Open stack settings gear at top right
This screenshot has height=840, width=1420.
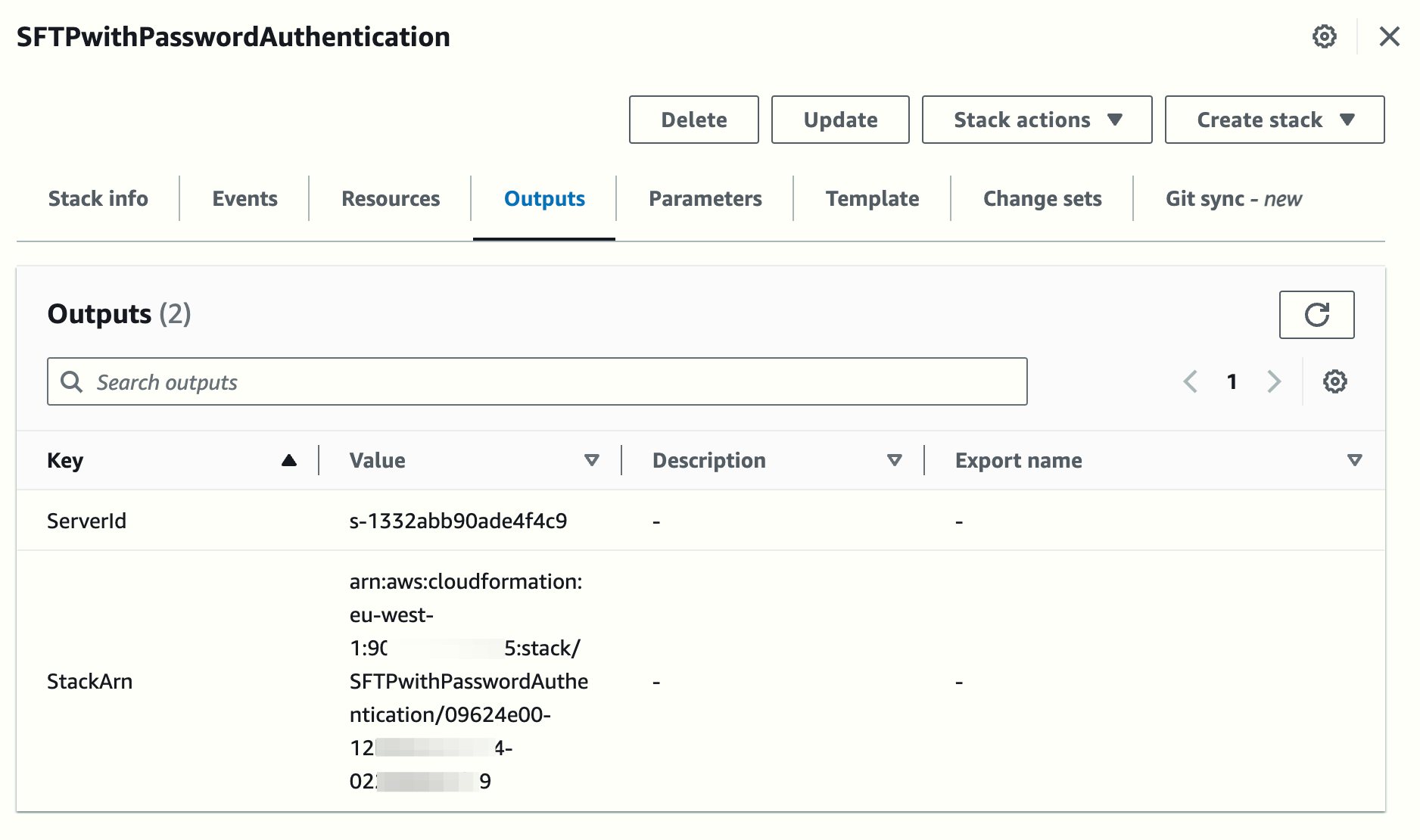(1324, 36)
